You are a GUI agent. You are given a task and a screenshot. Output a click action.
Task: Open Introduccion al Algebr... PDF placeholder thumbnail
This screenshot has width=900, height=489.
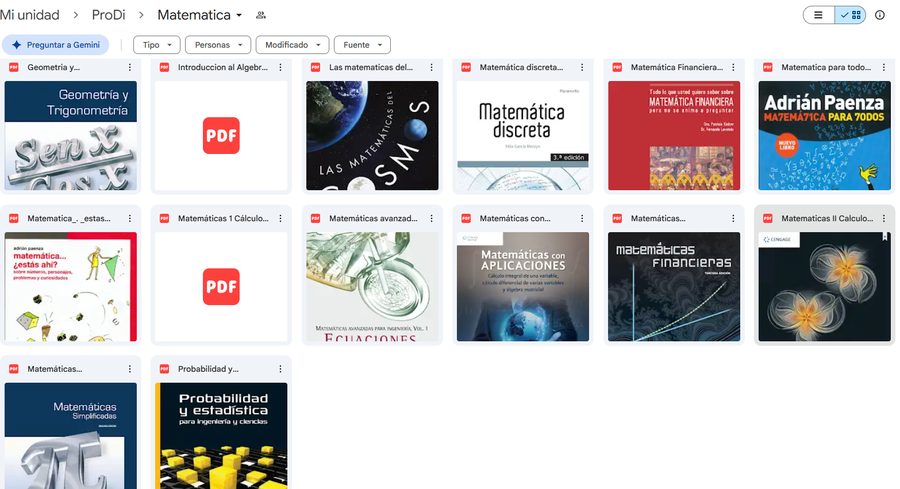221,135
